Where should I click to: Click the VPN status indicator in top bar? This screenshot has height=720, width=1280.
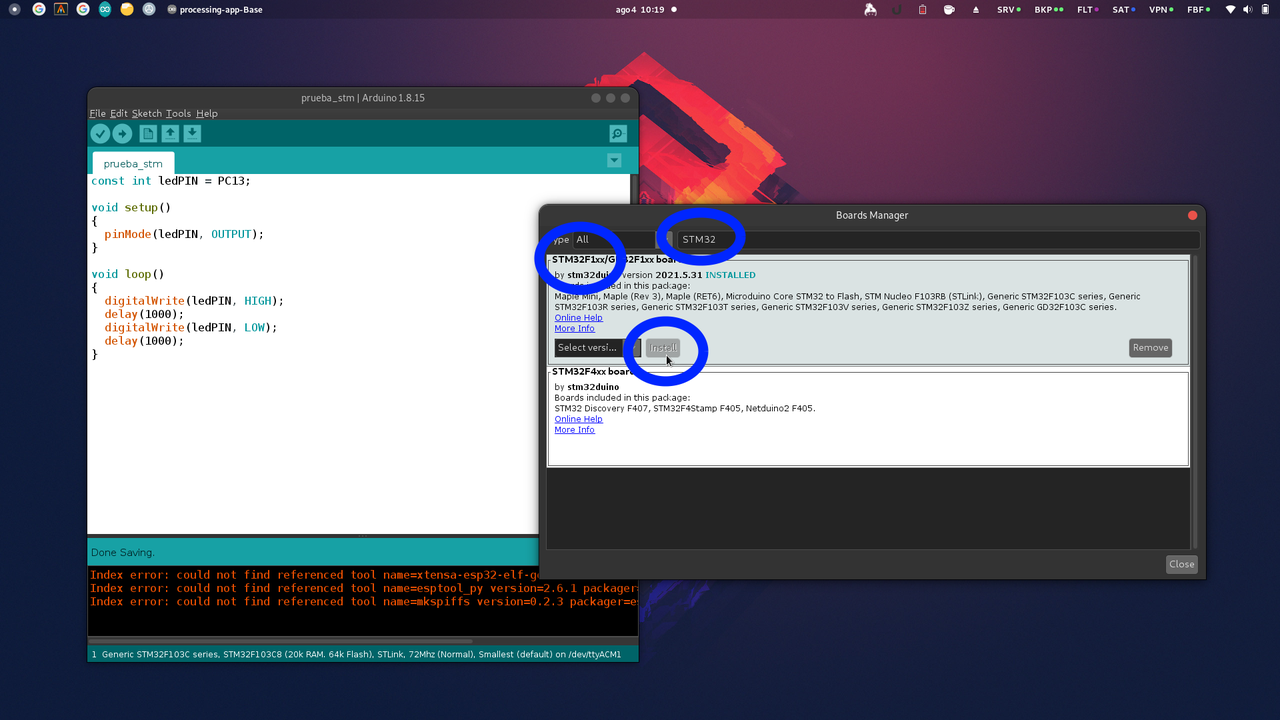coord(1160,9)
